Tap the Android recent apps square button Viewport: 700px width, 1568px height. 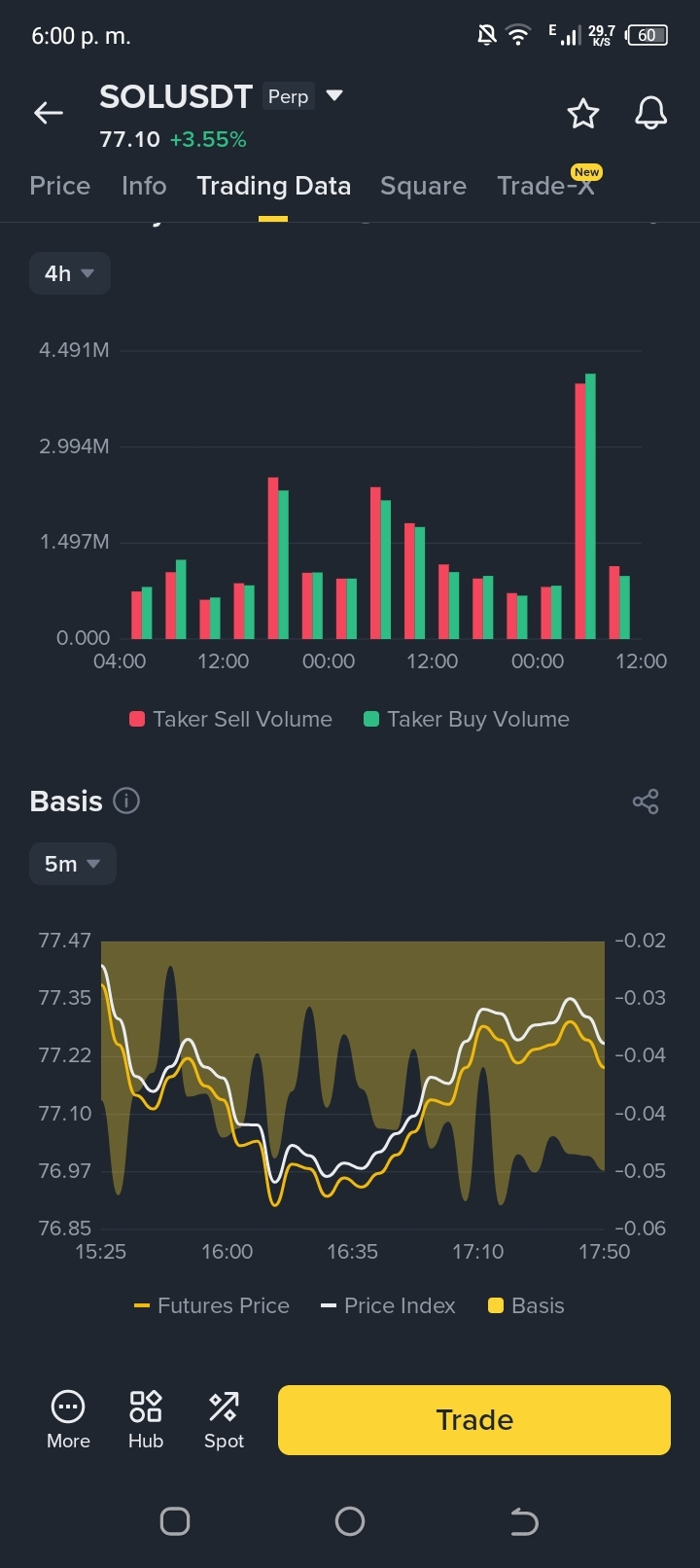175,1521
